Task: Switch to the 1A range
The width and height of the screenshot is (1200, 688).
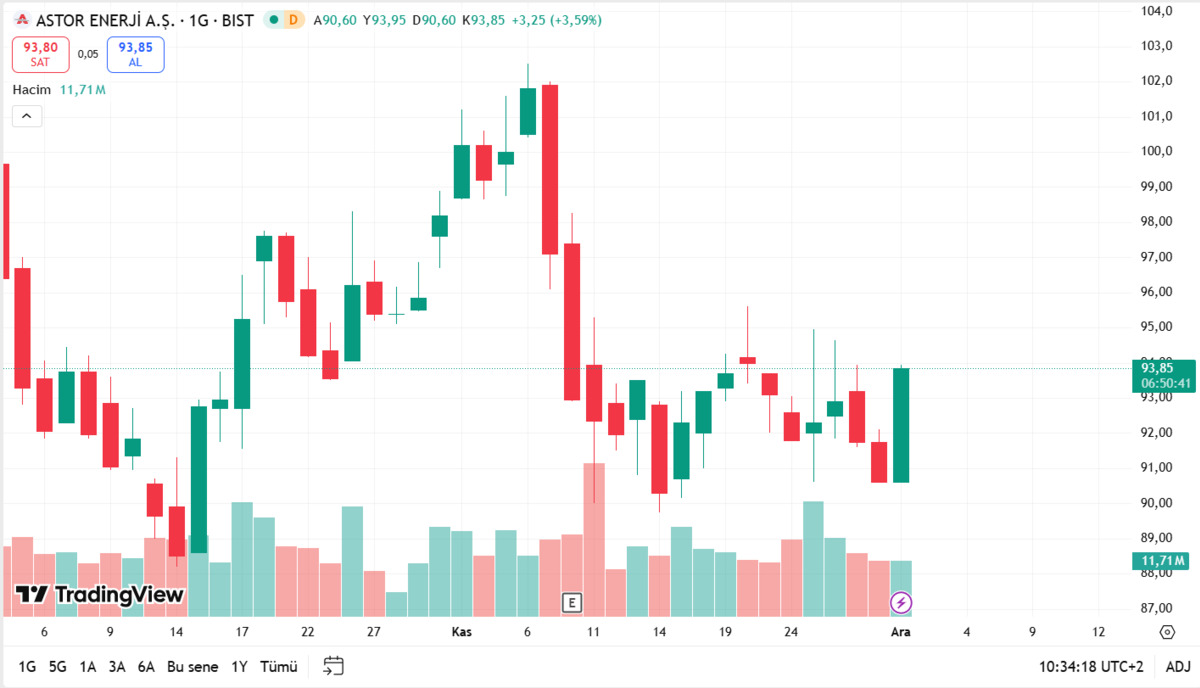Action: coord(88,666)
